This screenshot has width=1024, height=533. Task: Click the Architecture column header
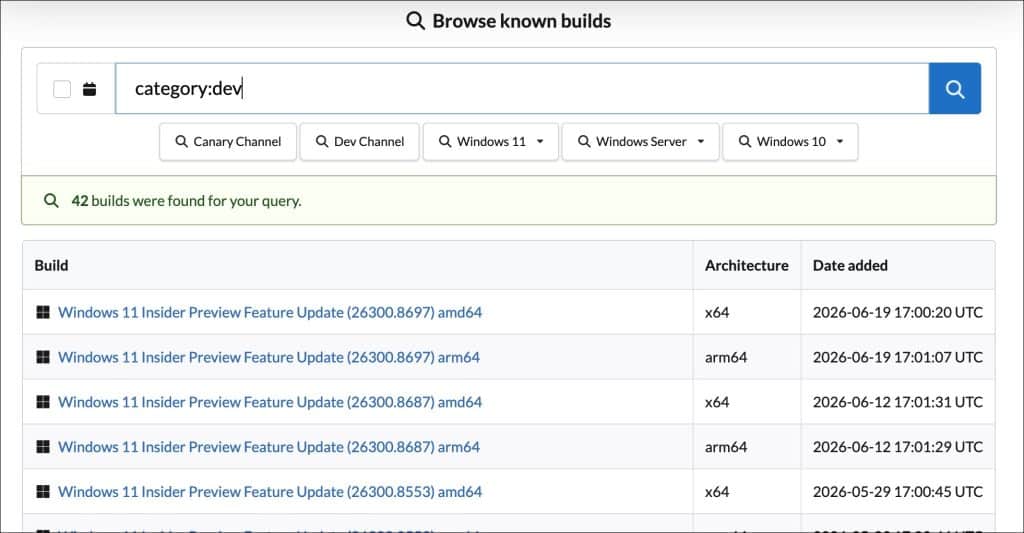pyautogui.click(x=746, y=265)
